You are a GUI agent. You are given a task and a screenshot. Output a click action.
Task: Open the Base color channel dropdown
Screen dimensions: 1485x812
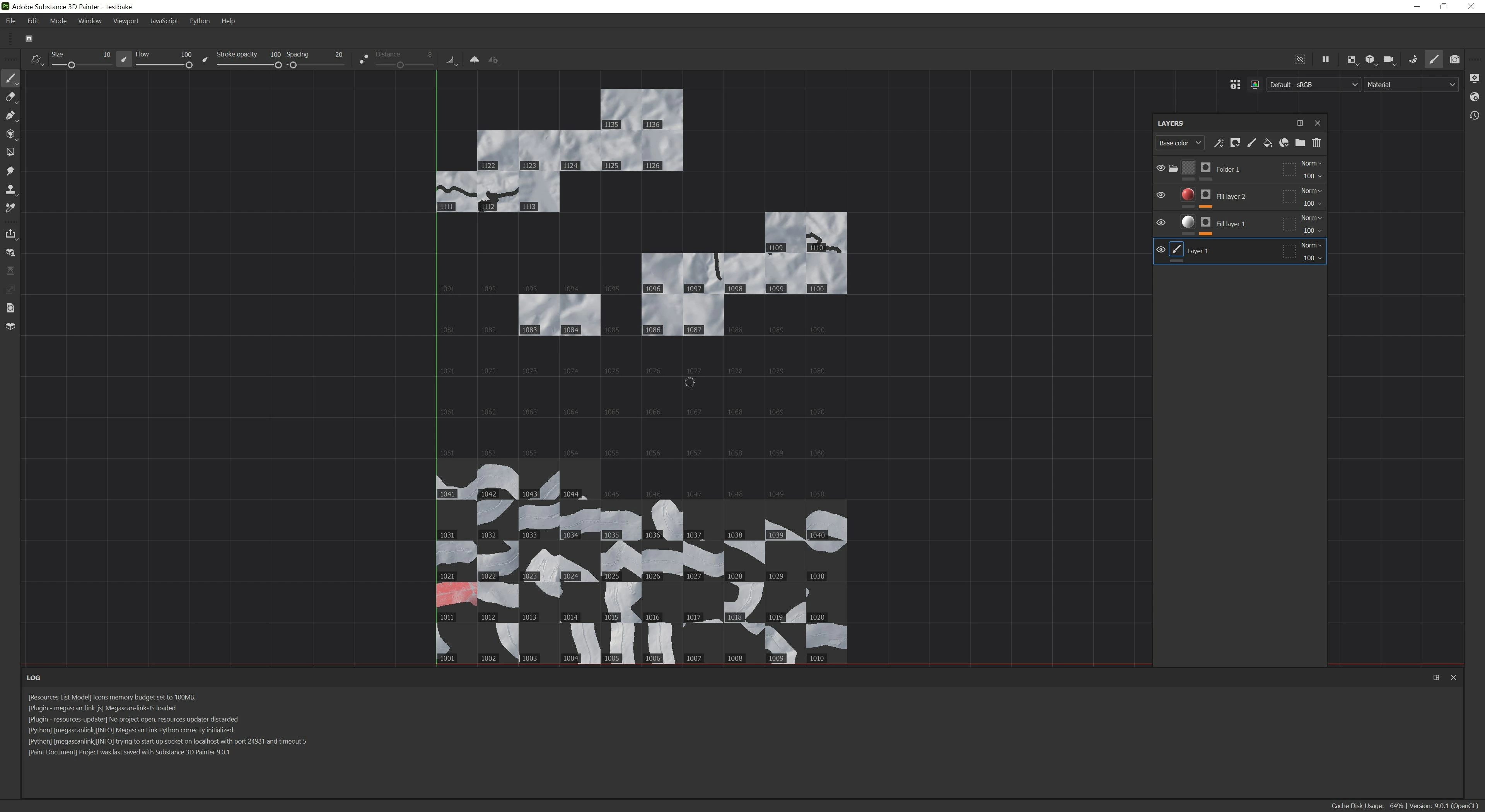click(1179, 143)
